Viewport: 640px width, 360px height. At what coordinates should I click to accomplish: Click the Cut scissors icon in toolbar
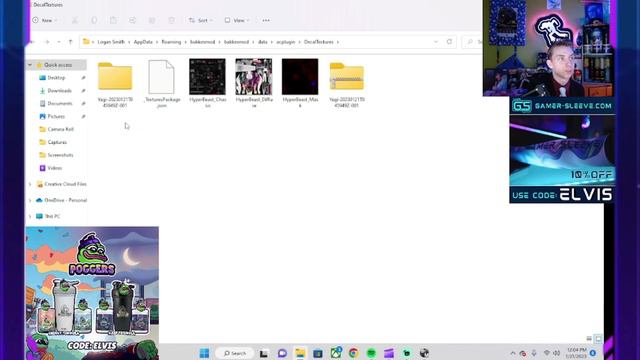pyautogui.click(x=75, y=20)
